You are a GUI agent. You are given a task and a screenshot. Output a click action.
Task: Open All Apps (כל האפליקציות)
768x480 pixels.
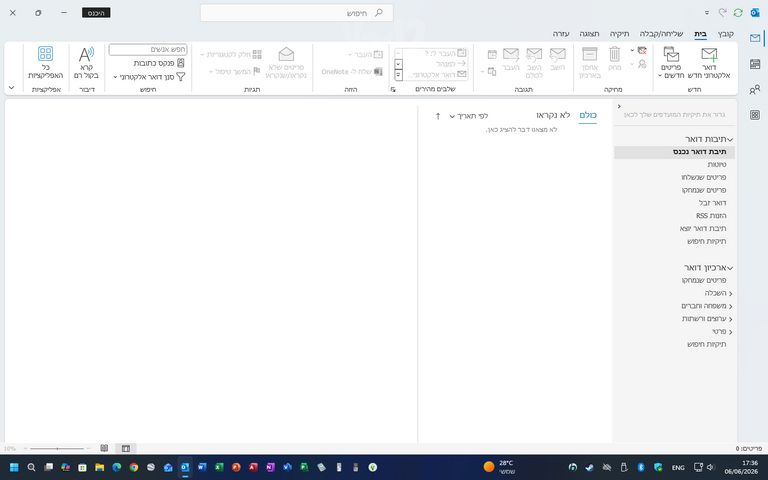point(46,63)
